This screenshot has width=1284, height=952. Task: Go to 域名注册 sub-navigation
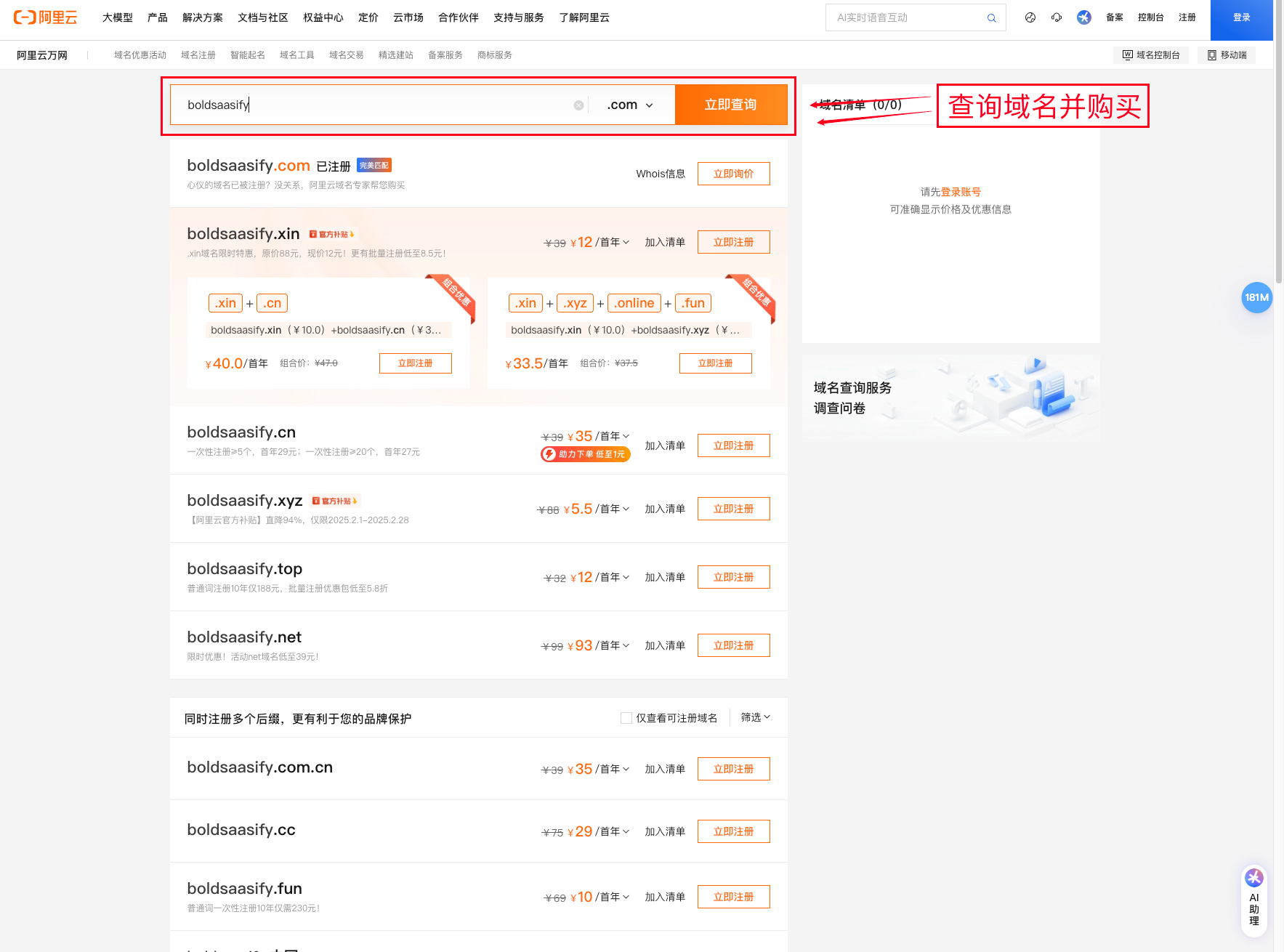click(198, 55)
